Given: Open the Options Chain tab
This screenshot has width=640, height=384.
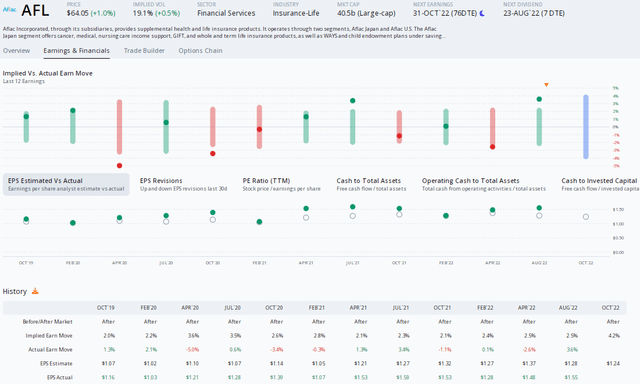Looking at the screenshot, I should tap(200, 51).
